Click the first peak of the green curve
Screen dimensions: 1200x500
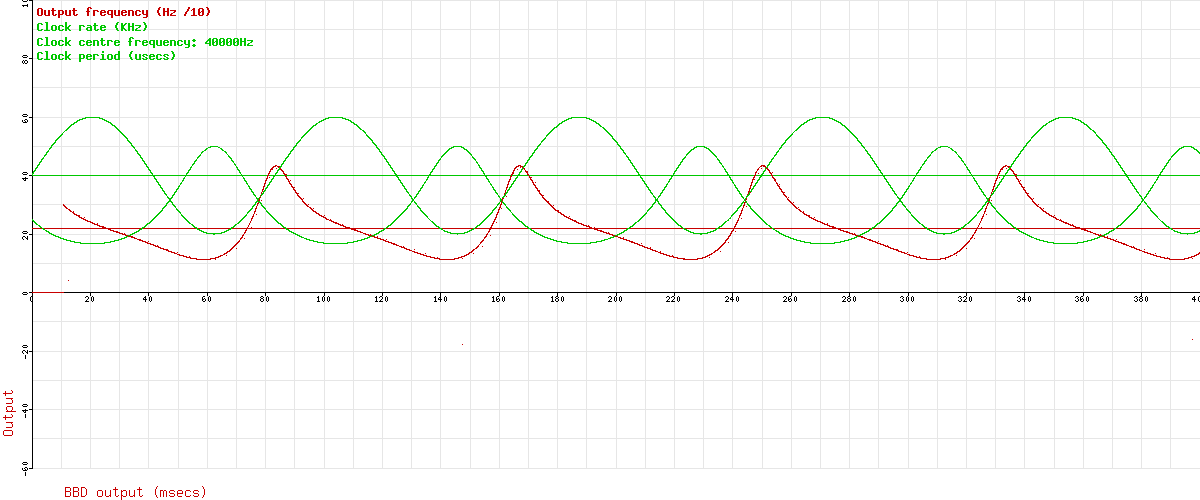coord(92,117)
